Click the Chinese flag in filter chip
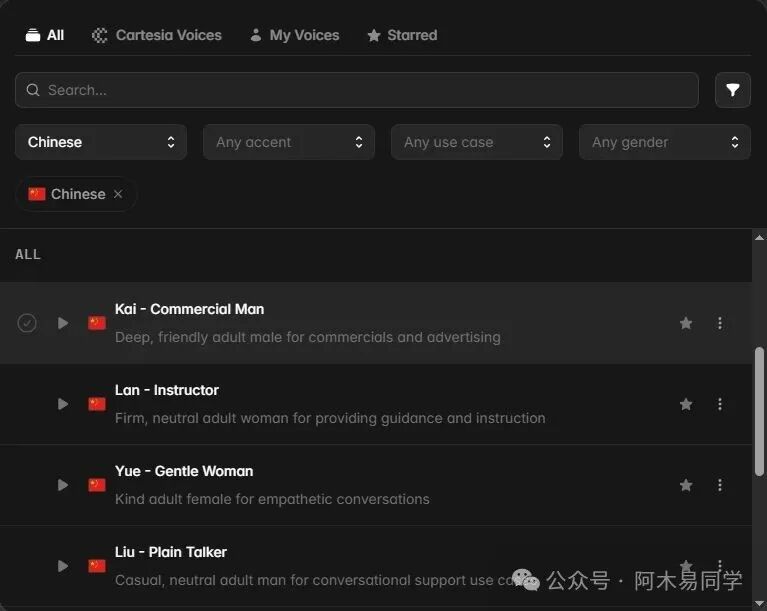 tap(37, 194)
